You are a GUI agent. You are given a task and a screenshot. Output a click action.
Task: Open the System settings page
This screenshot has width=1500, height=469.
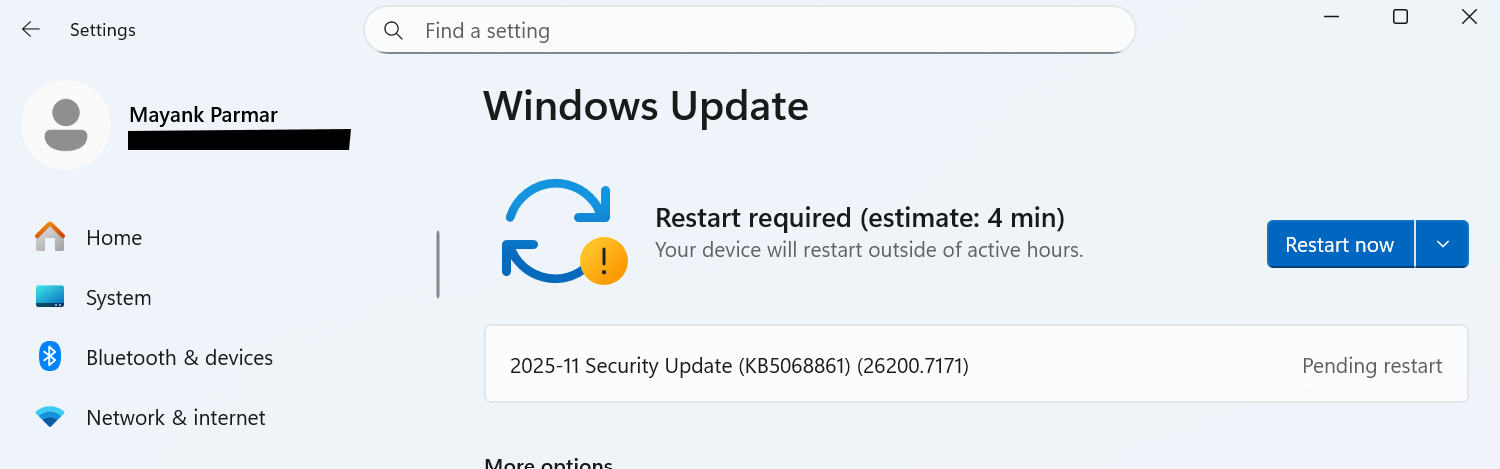click(x=118, y=298)
